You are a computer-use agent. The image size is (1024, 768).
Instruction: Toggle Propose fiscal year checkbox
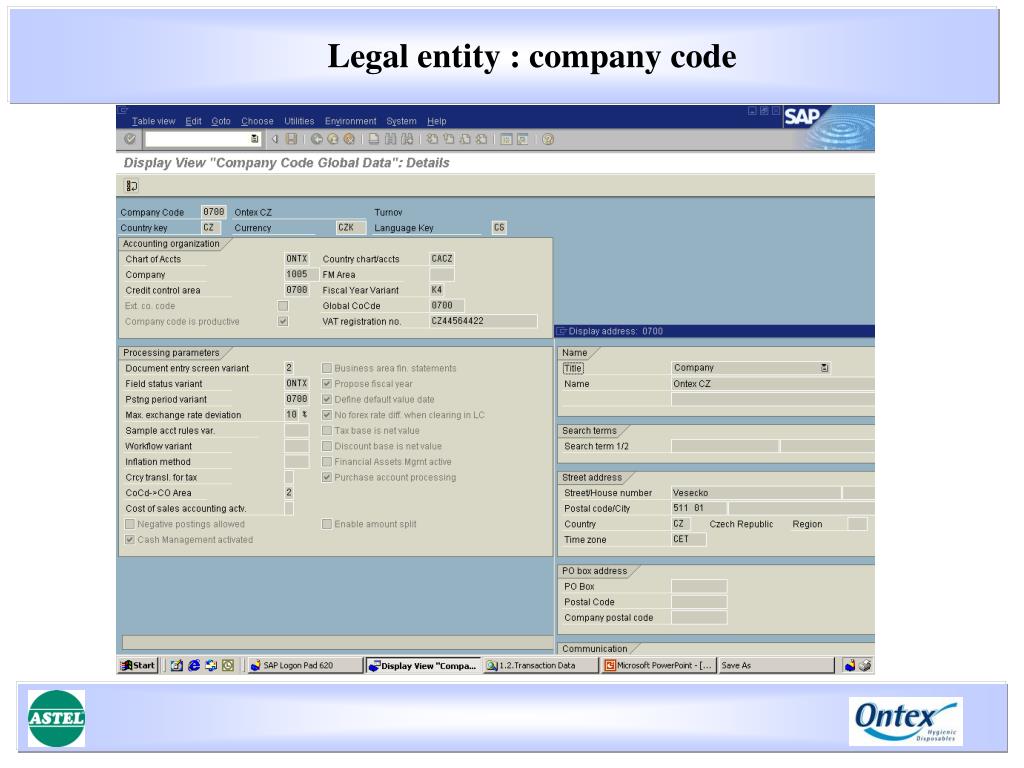tap(327, 384)
